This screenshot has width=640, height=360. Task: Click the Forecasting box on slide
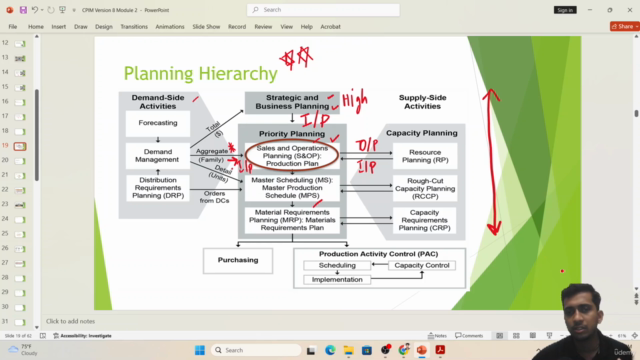click(x=158, y=123)
